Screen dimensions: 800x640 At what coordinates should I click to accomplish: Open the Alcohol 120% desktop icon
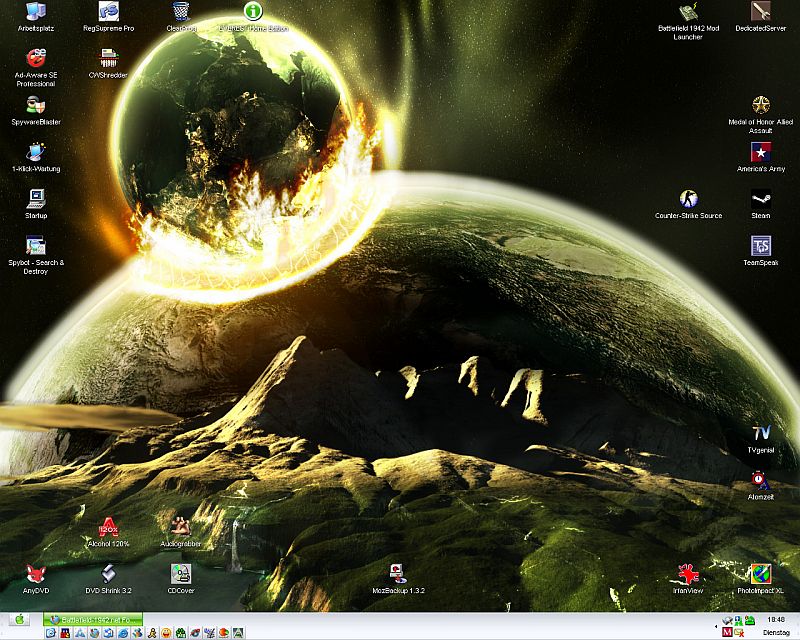coord(108,527)
